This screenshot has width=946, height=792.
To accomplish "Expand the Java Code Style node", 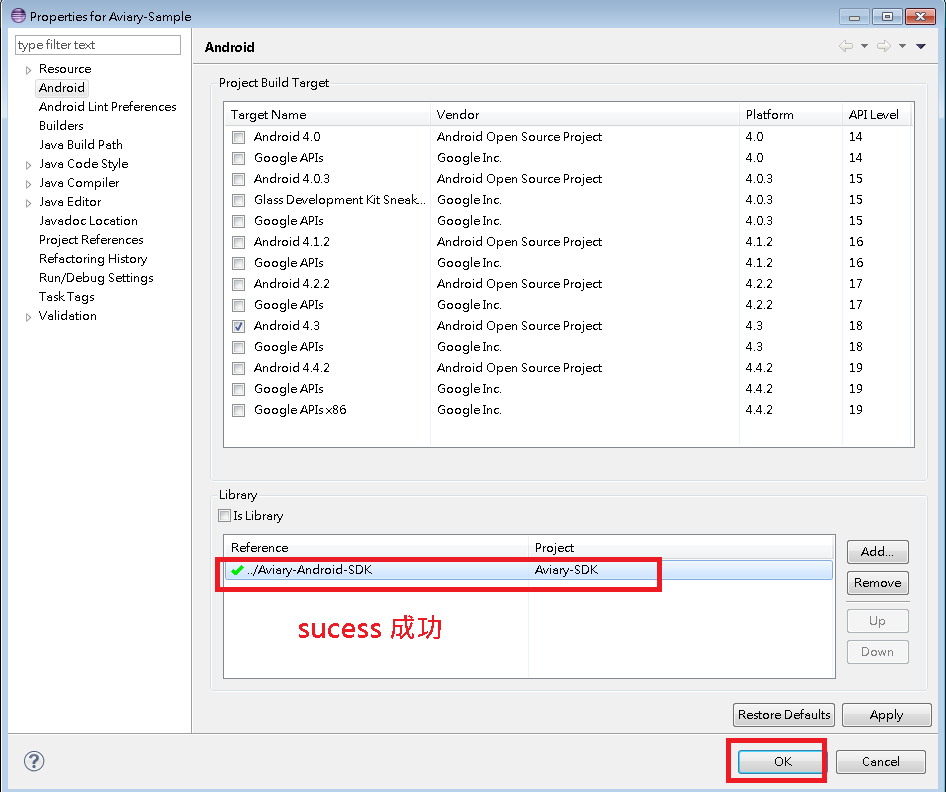I will (28, 165).
